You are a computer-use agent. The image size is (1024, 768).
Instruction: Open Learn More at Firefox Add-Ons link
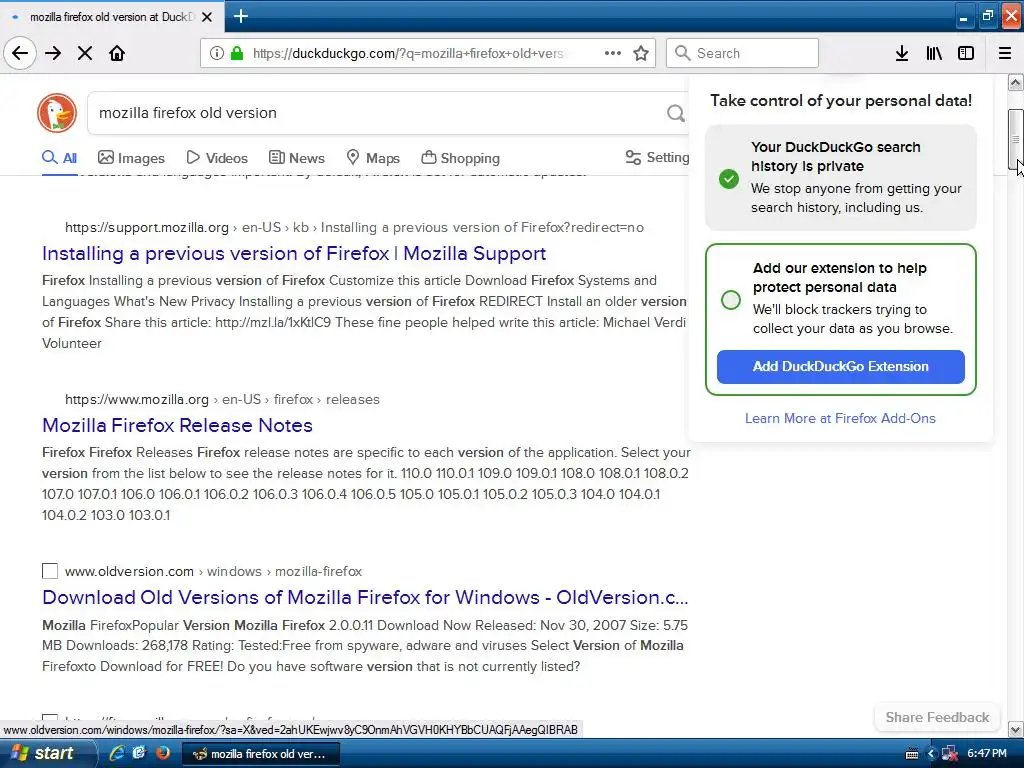pyautogui.click(x=840, y=418)
